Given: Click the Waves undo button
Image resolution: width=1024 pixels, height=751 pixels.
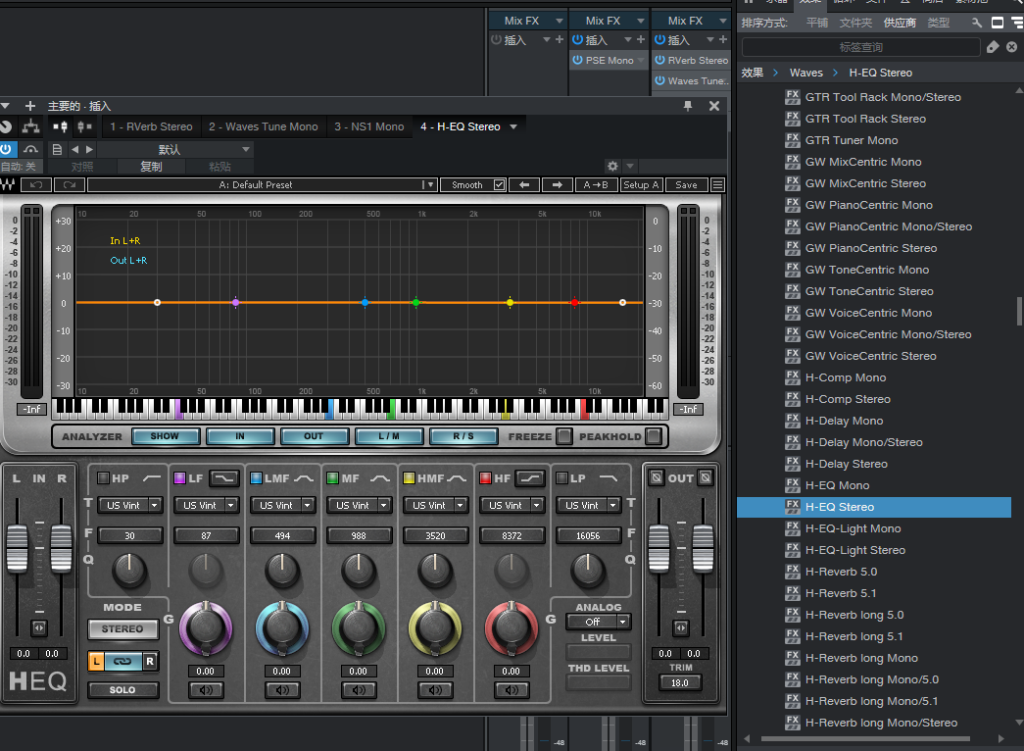Looking at the screenshot, I should point(36,185).
